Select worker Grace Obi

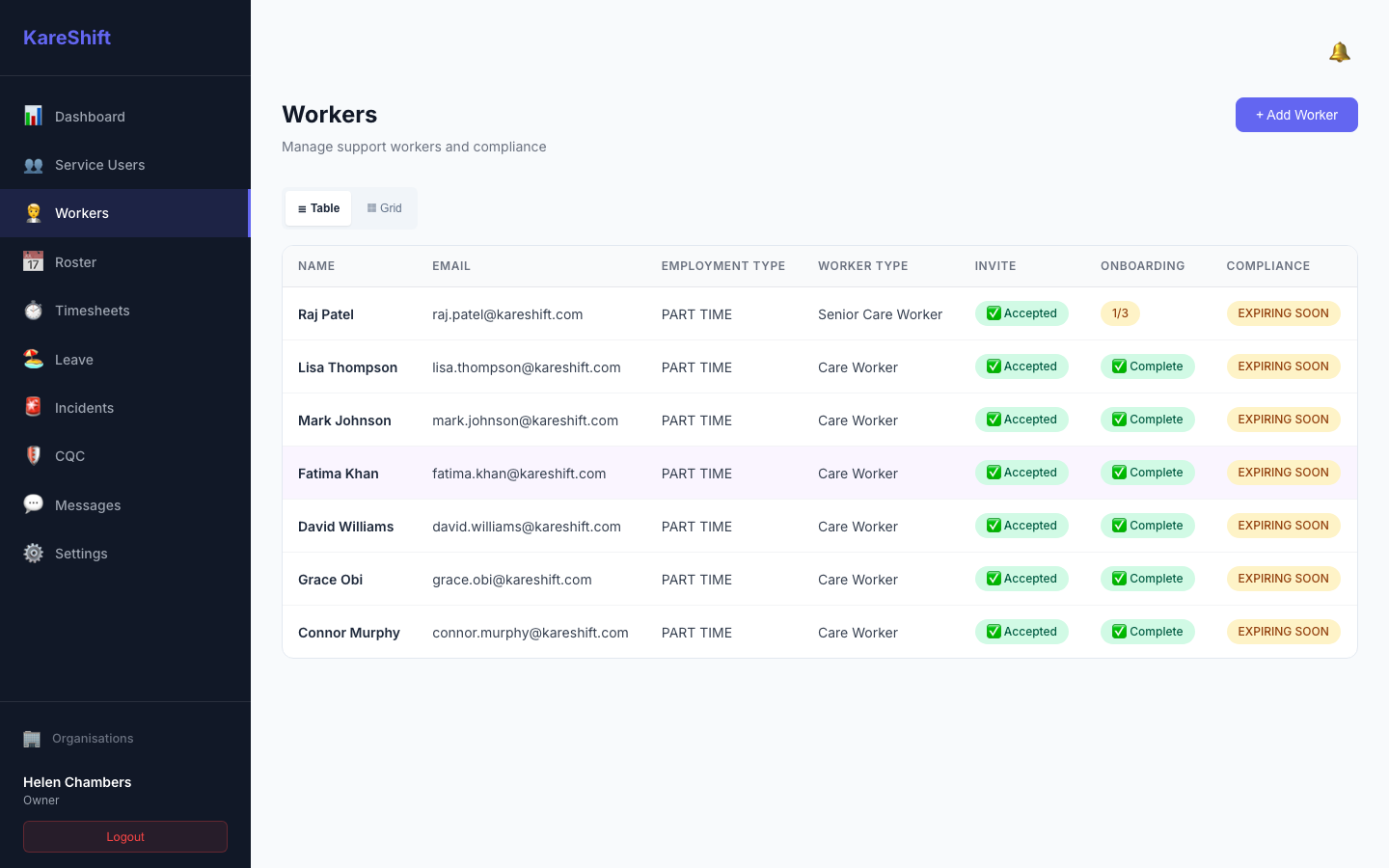[x=331, y=580]
